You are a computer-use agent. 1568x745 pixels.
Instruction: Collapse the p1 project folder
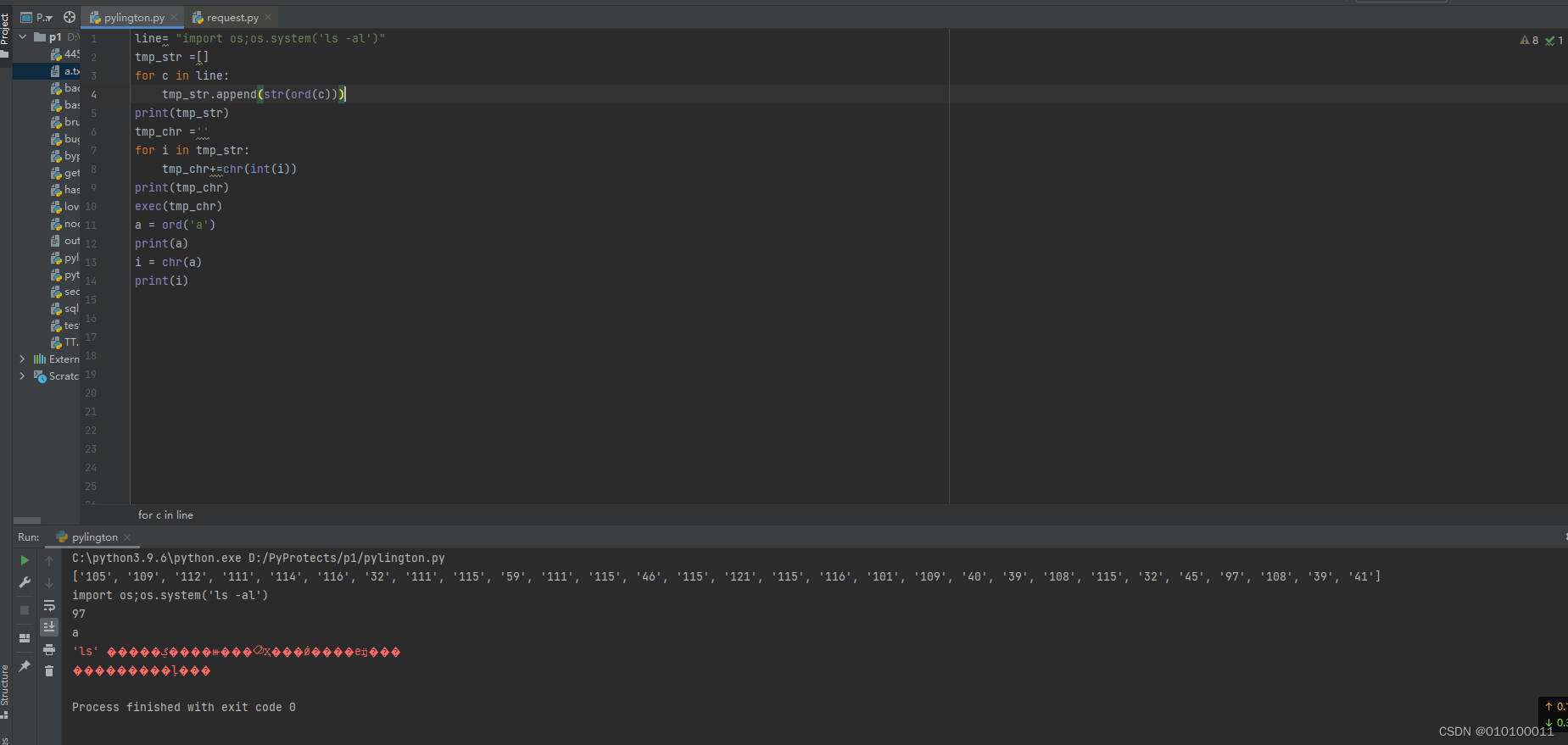tap(23, 37)
